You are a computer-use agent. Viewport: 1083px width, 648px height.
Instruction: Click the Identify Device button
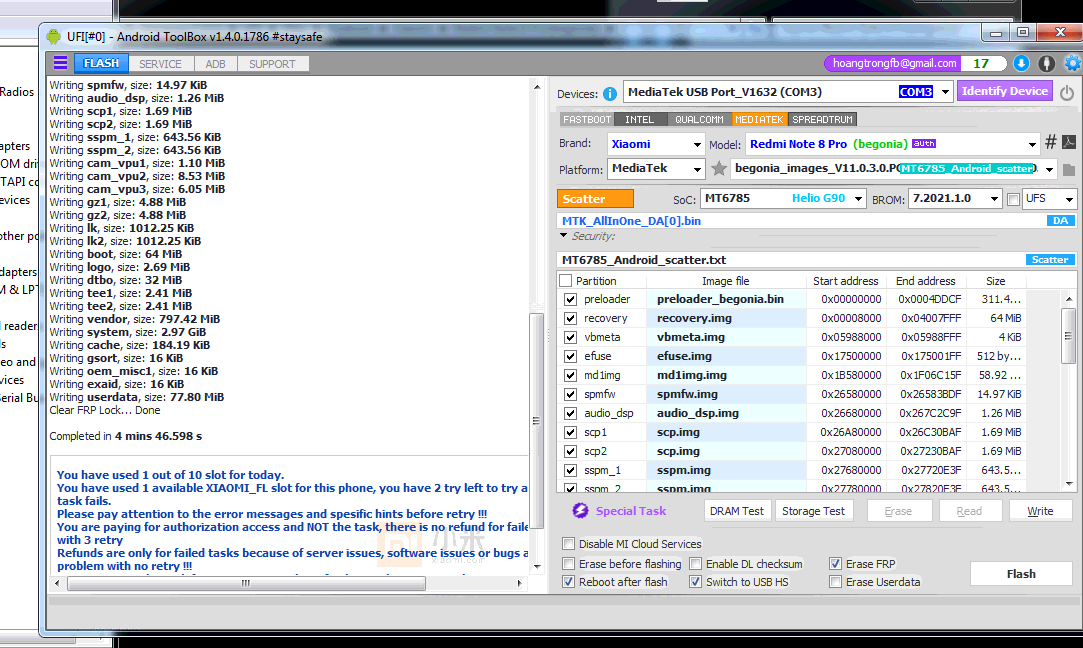[1005, 91]
